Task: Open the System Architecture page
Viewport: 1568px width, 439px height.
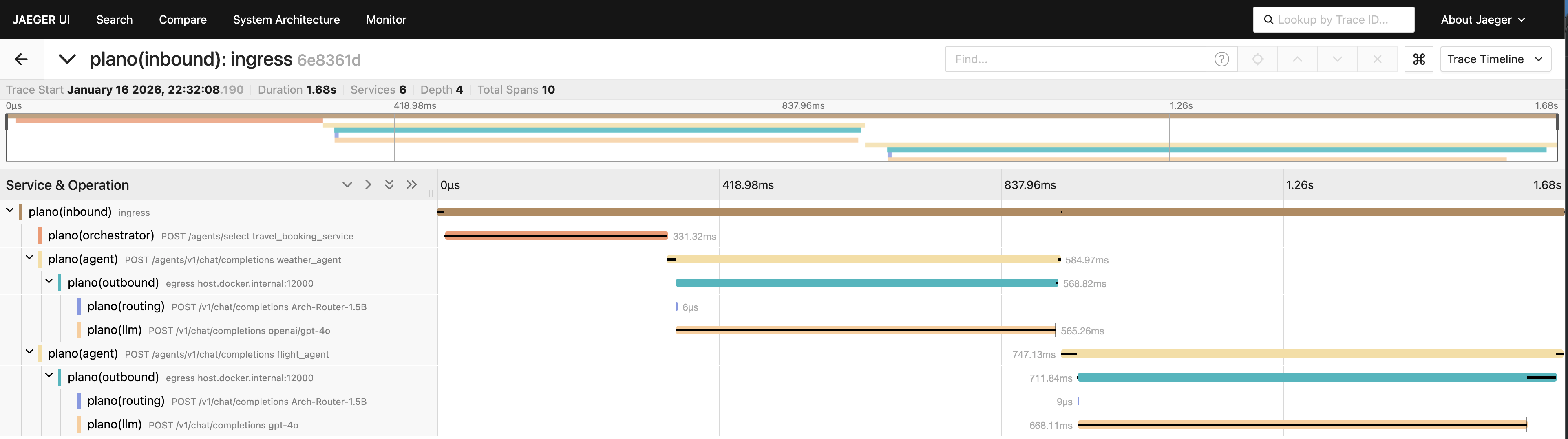Action: coord(286,20)
